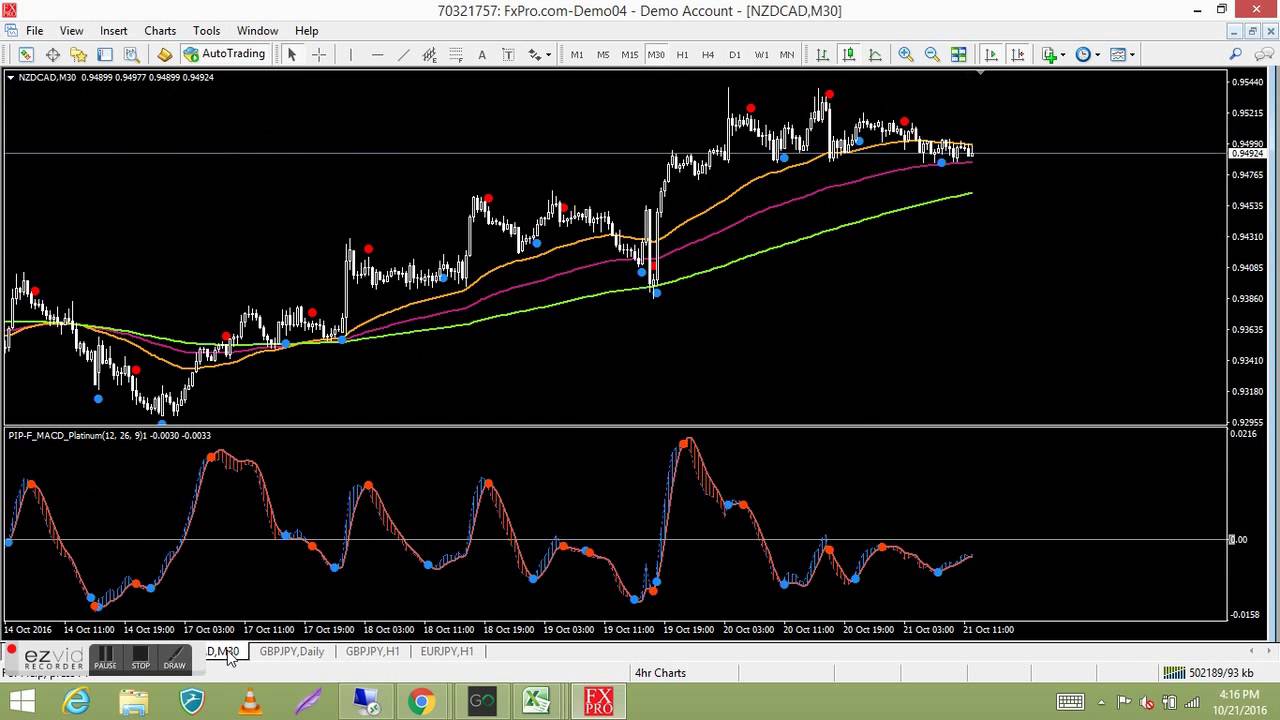Tile chart windows
The height and width of the screenshot is (720, 1280).
(958, 54)
